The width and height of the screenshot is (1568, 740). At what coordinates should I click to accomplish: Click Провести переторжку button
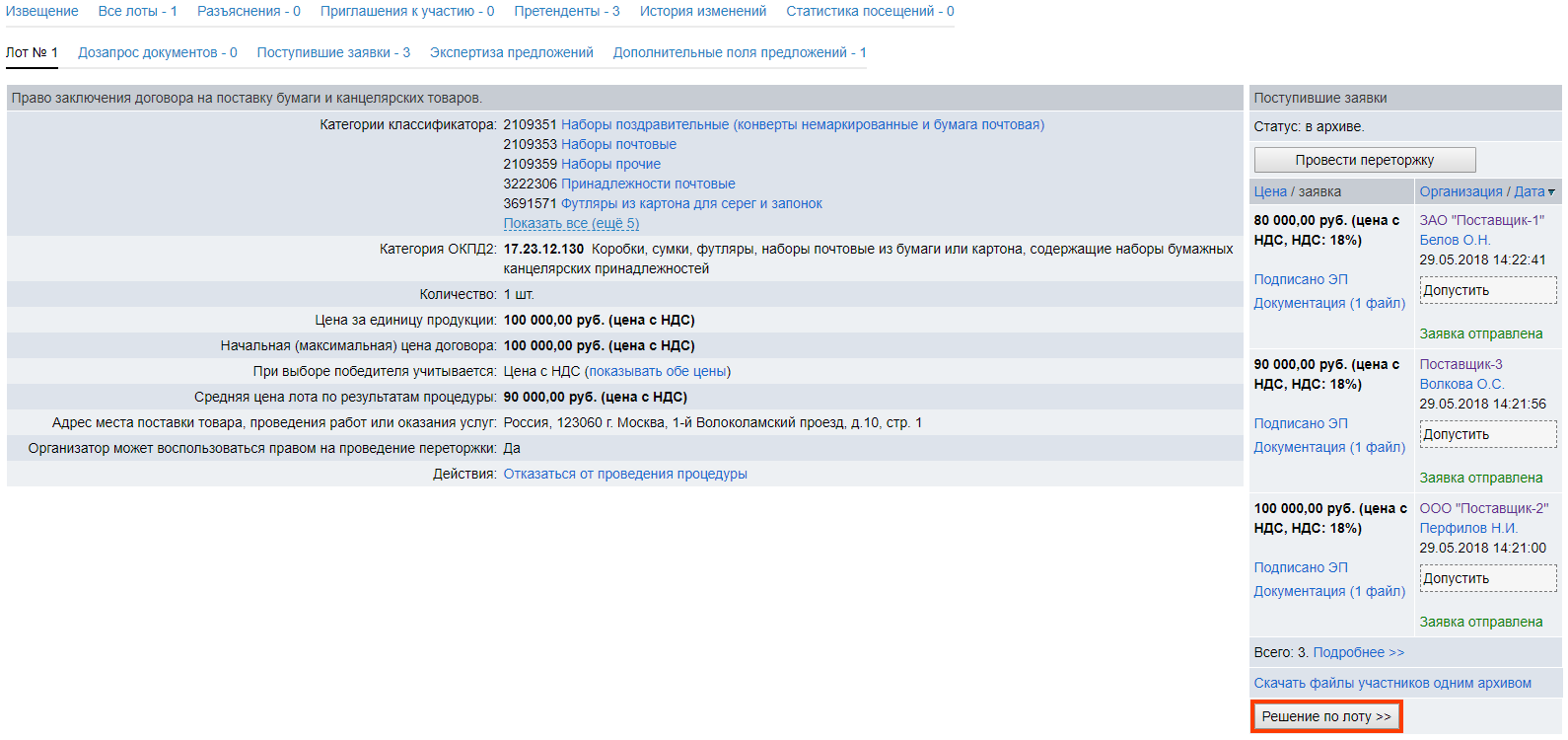pos(1364,160)
